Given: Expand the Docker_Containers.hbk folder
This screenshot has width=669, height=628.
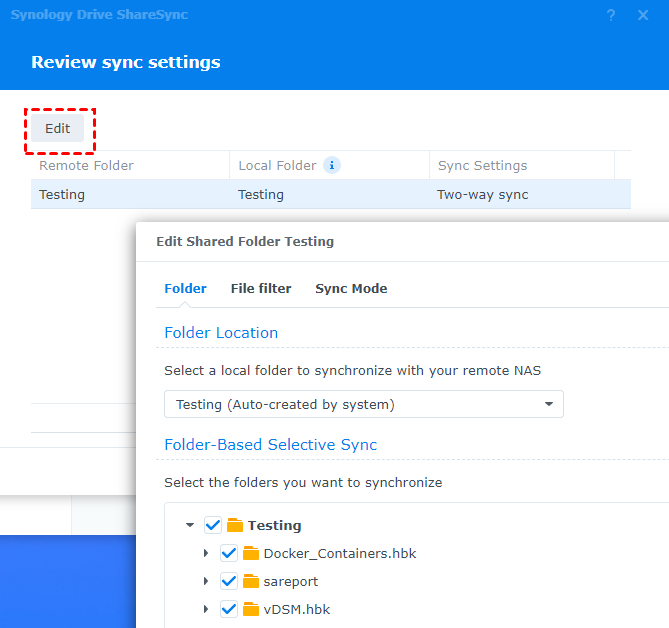Looking at the screenshot, I should pos(206,553).
